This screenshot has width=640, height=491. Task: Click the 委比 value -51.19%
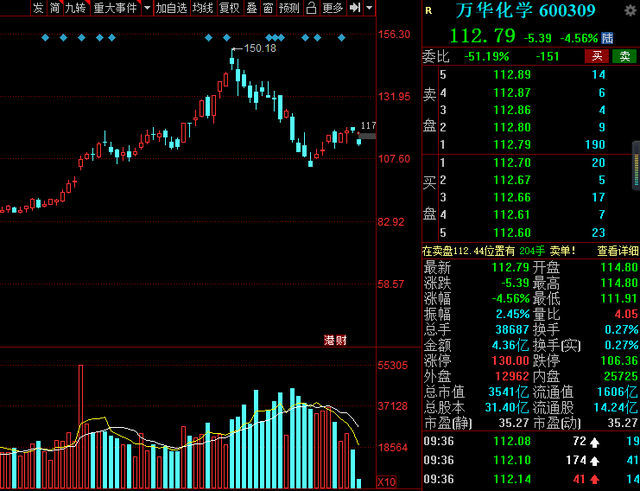487,56
